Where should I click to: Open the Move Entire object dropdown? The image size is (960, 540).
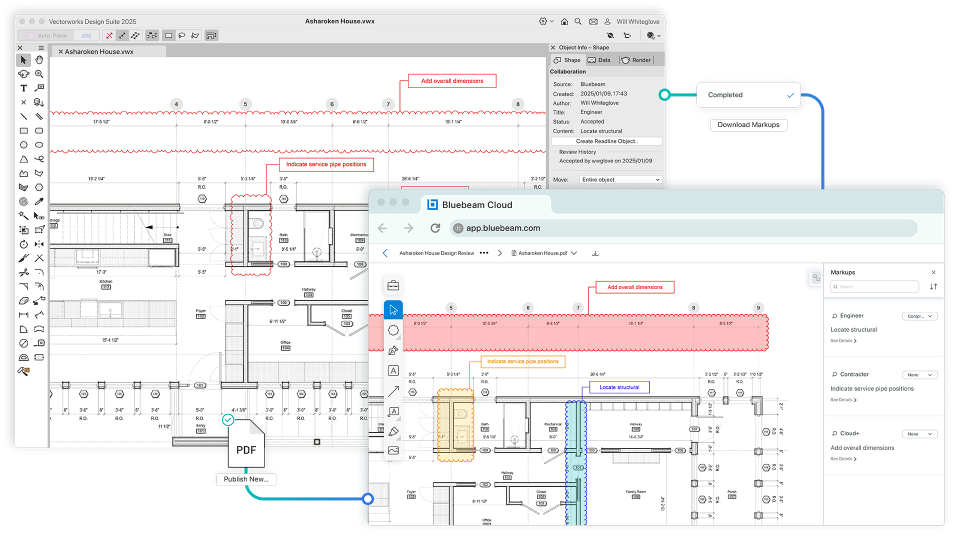pyautogui.click(x=621, y=180)
